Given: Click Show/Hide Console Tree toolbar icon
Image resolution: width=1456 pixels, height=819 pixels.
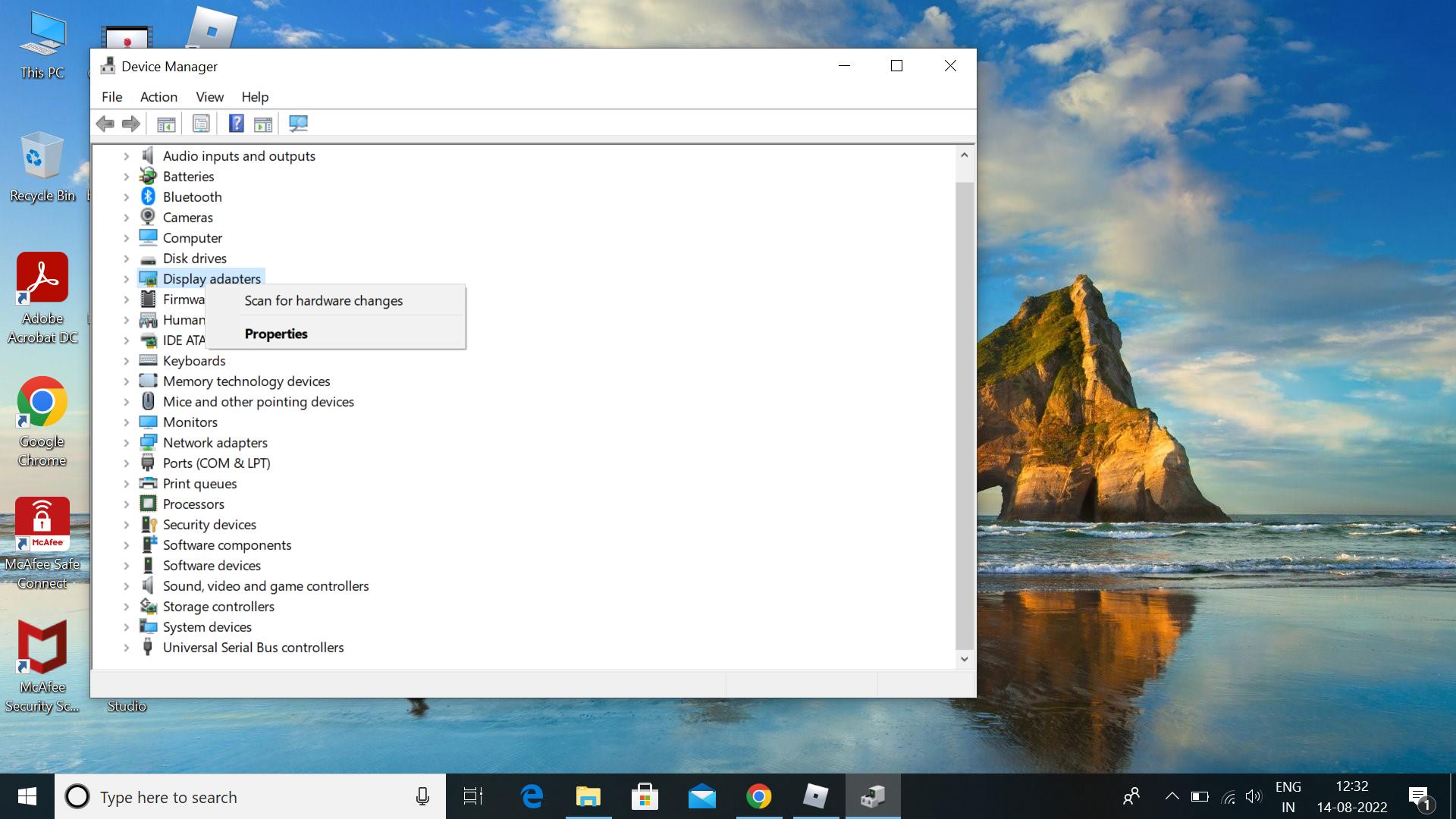Looking at the screenshot, I should pyautogui.click(x=166, y=124).
